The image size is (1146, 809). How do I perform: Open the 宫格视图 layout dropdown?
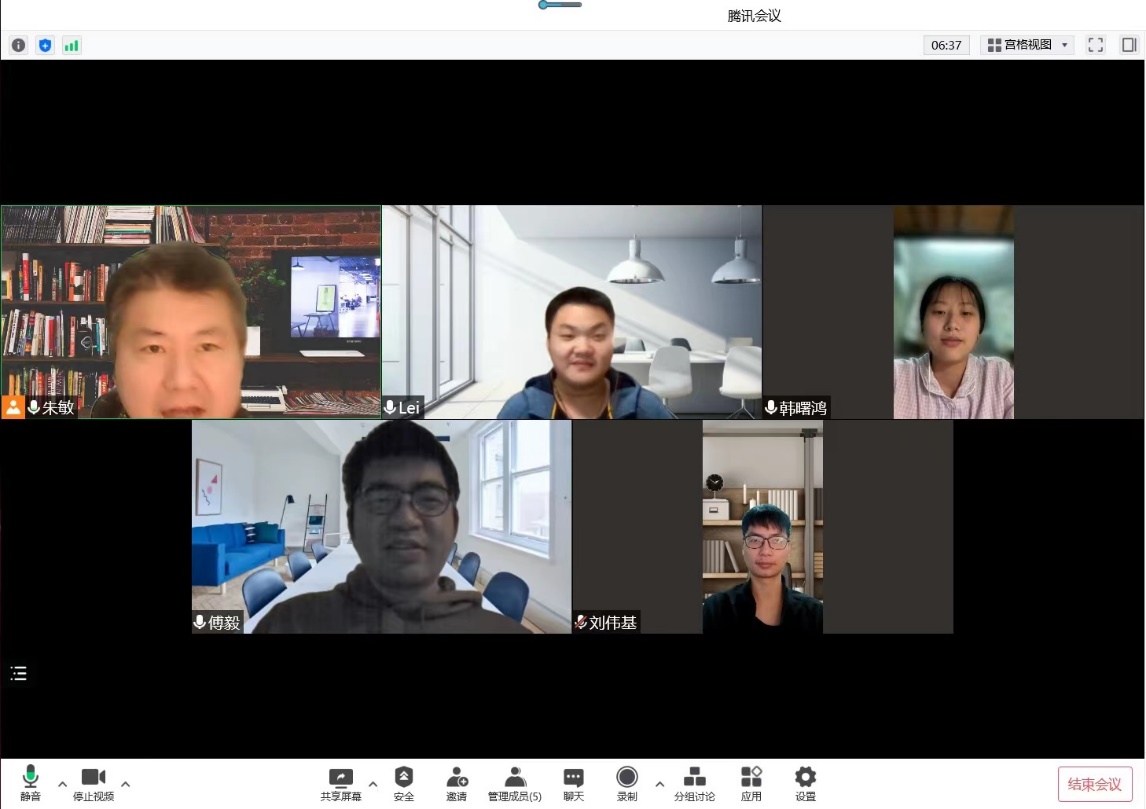[1028, 45]
